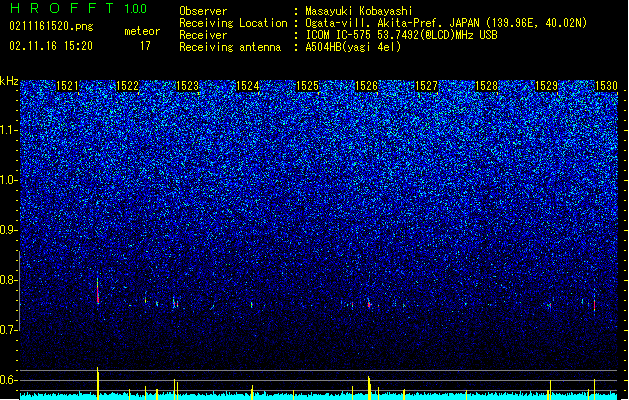This screenshot has height=400, width=629.
Task: Click the Receiving Location value text
Action: (446, 23)
